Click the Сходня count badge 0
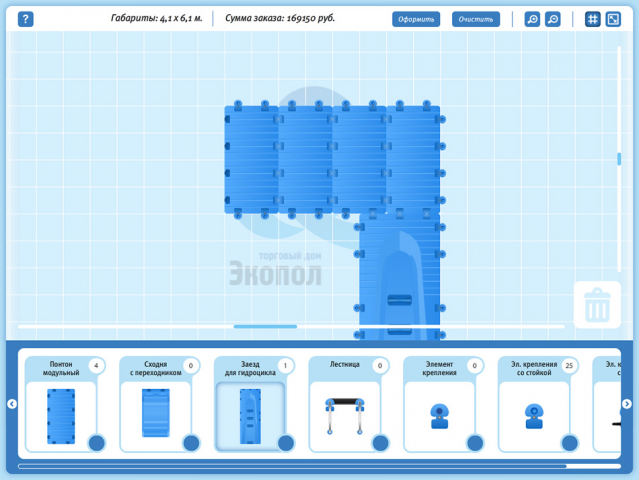Viewport: 639px width, 480px height. (191, 366)
